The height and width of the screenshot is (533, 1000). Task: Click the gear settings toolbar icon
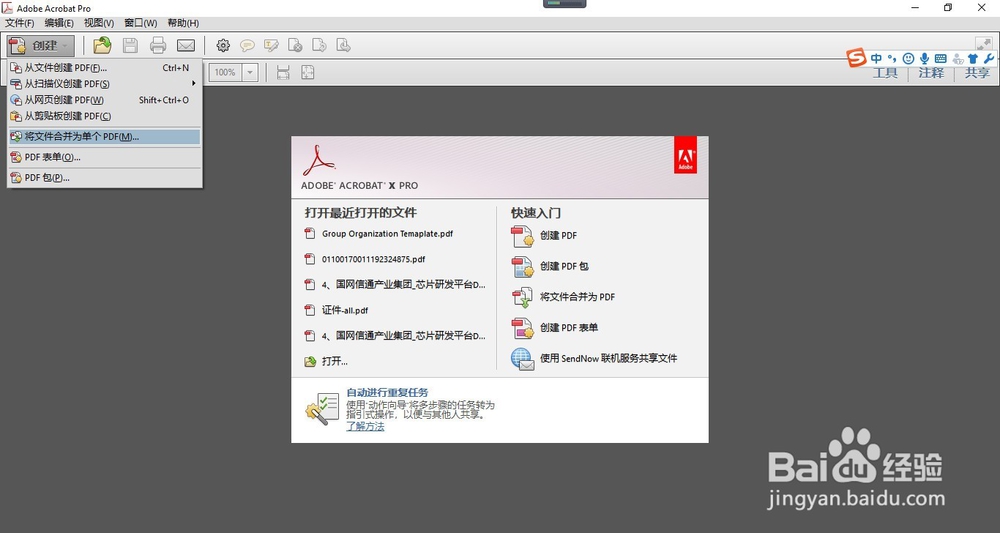coord(223,45)
